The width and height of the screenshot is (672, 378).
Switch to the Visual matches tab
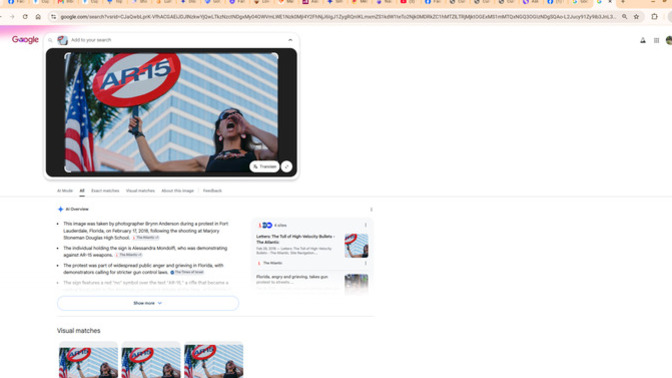tap(140, 191)
